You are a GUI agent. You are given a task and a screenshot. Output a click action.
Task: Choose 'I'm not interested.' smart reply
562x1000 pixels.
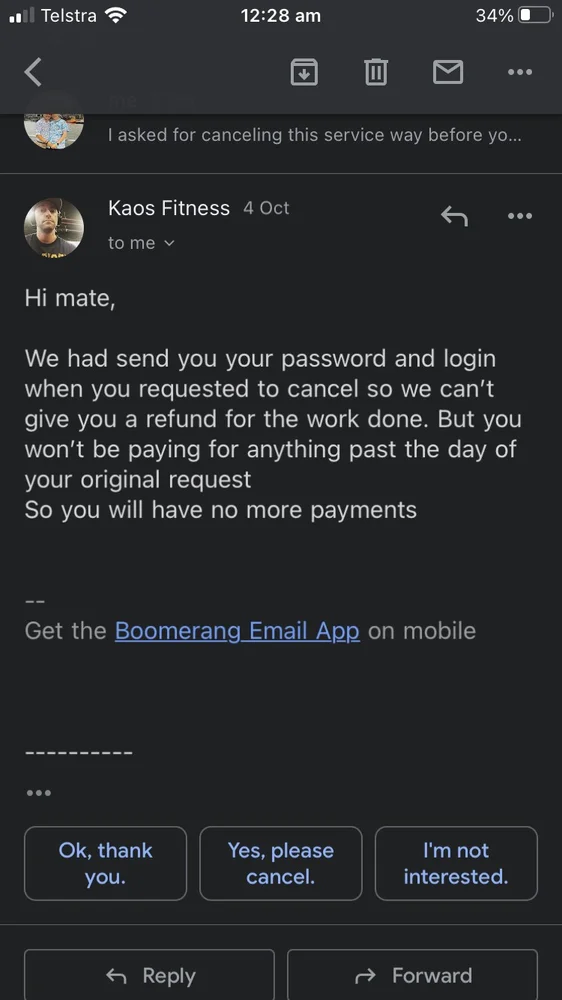click(x=456, y=863)
